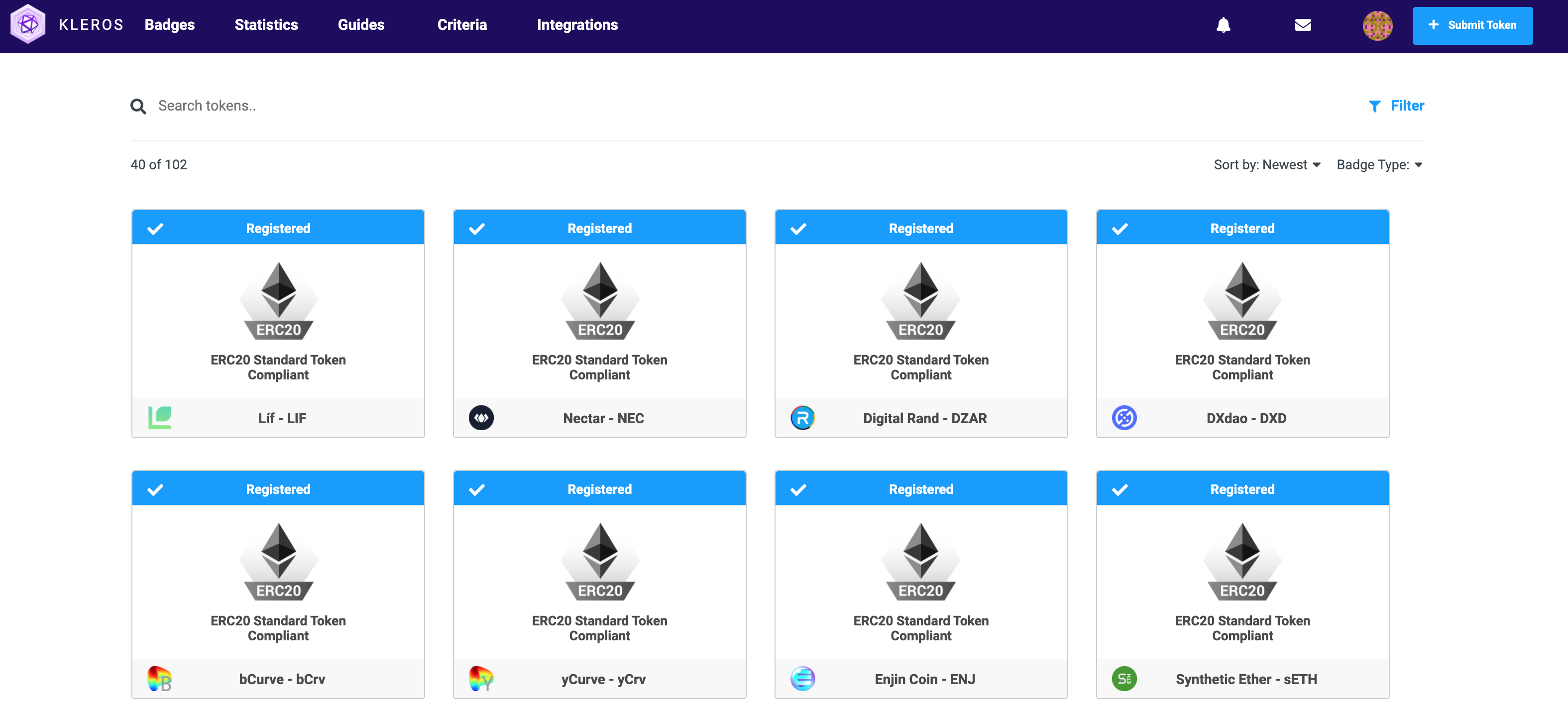Click the magnifier search icon

(138, 107)
